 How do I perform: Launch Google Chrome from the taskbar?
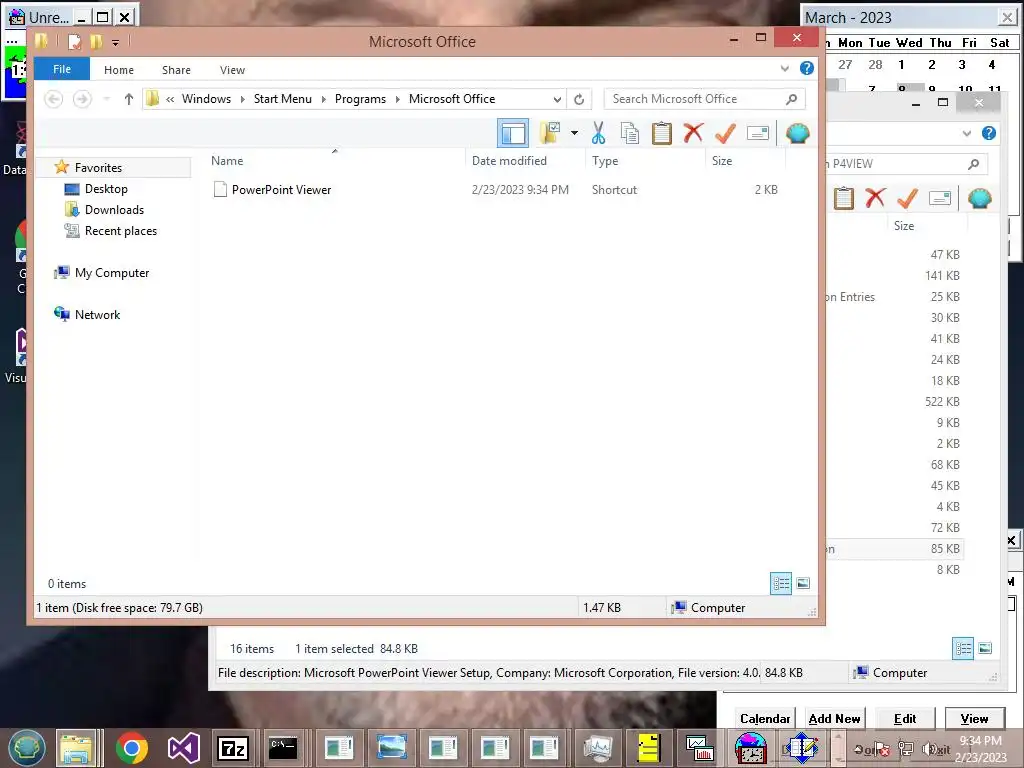[131, 748]
